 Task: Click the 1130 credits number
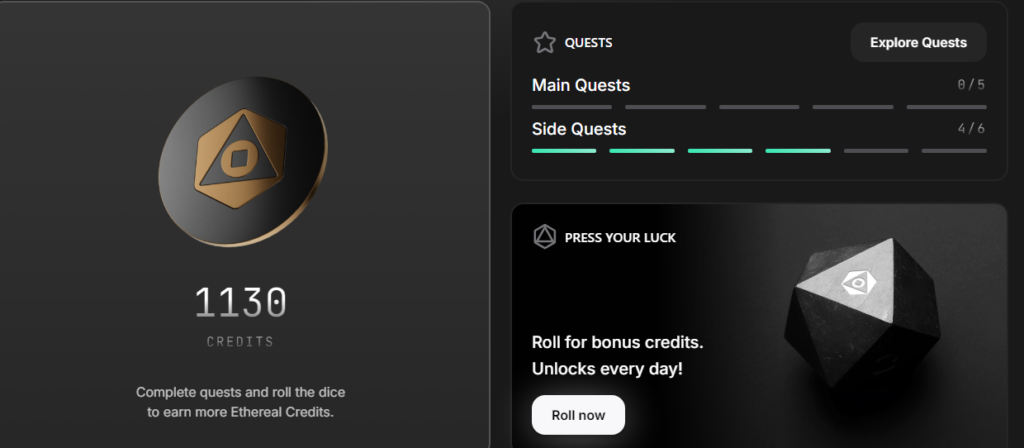pyautogui.click(x=241, y=303)
